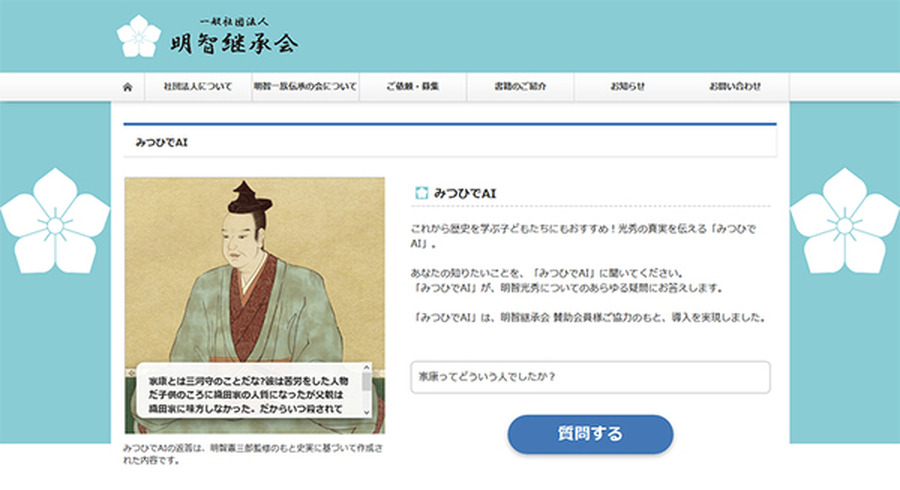Click the small crest icon beside みつひでAI heading
The height and width of the screenshot is (490, 900).
tap(421, 193)
